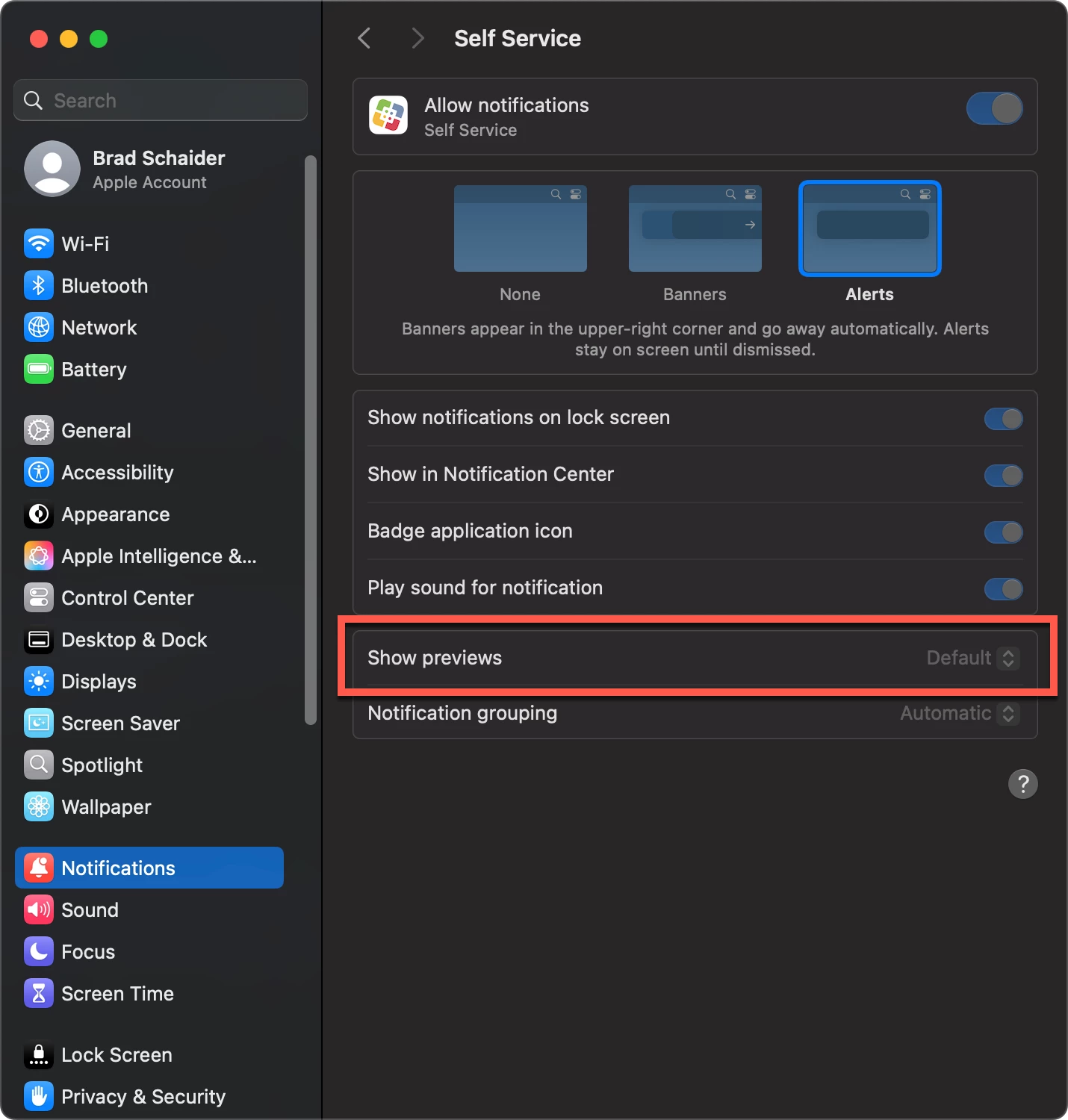Select Focus label in sidebar
1068x1120 pixels.
click(x=88, y=952)
